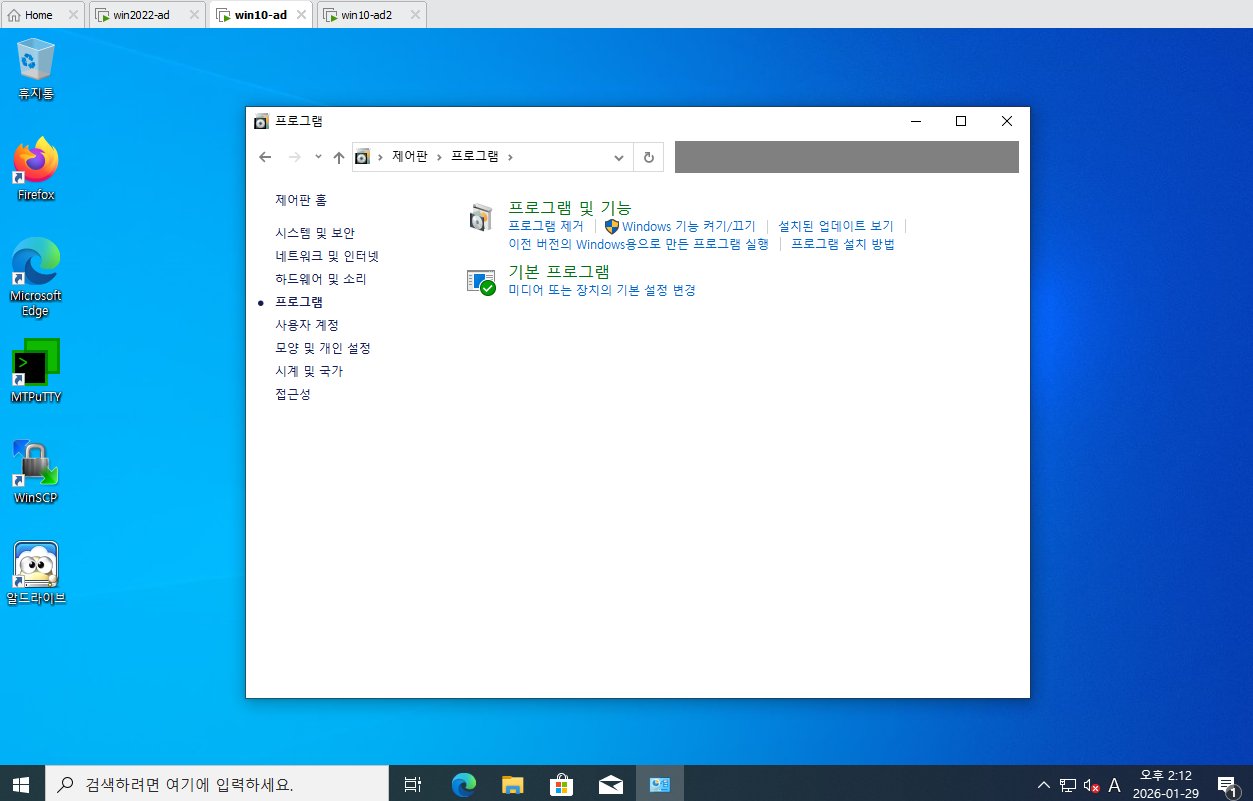This screenshot has width=1253, height=801.
Task: Click the back navigation arrow
Action: tap(265, 157)
